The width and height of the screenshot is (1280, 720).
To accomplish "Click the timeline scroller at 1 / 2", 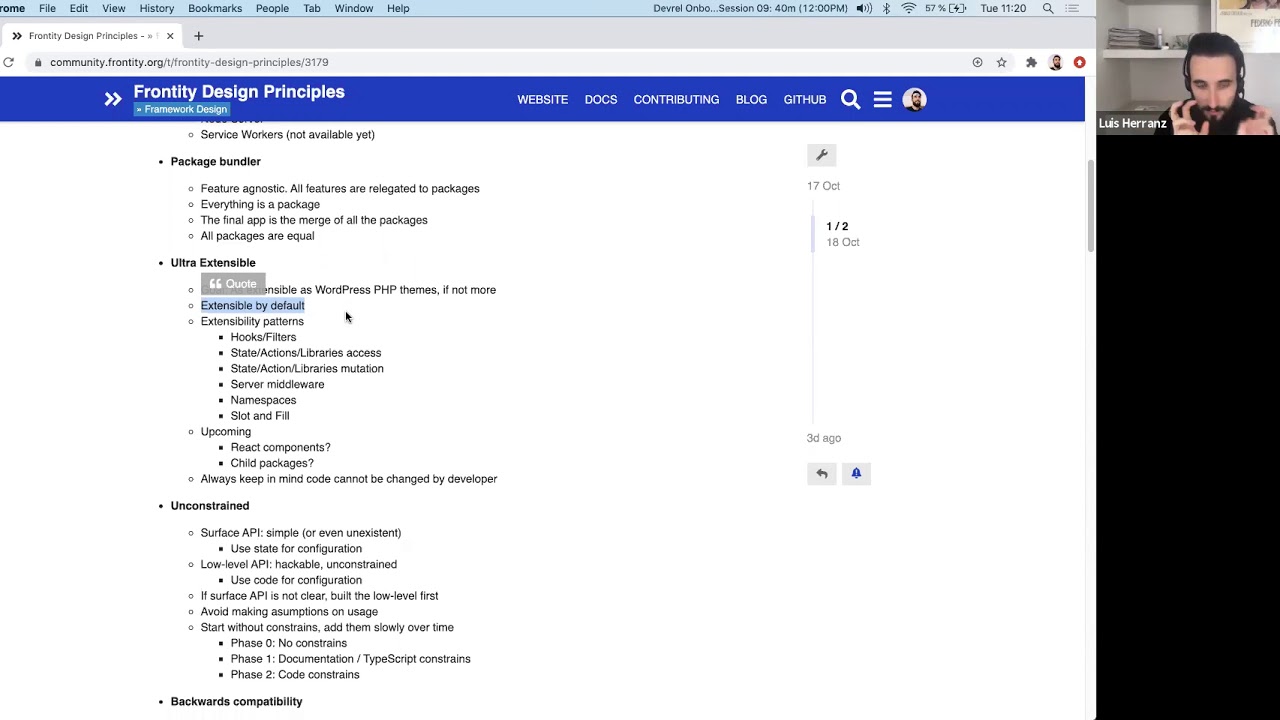I will point(837,233).
